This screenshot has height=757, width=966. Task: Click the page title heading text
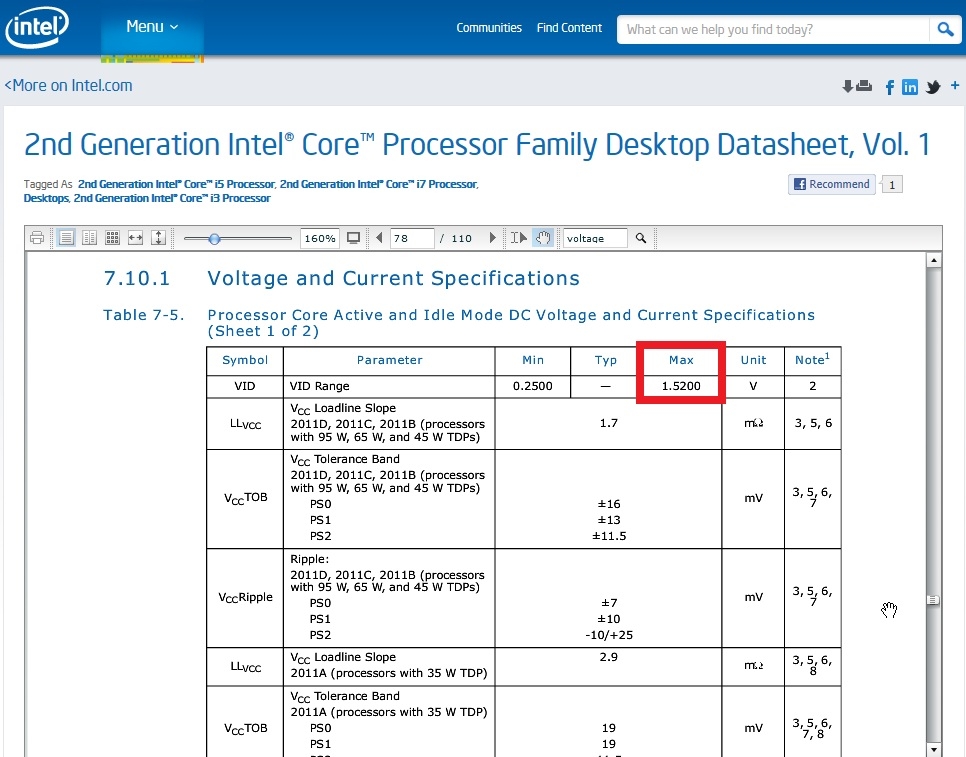pos(477,144)
